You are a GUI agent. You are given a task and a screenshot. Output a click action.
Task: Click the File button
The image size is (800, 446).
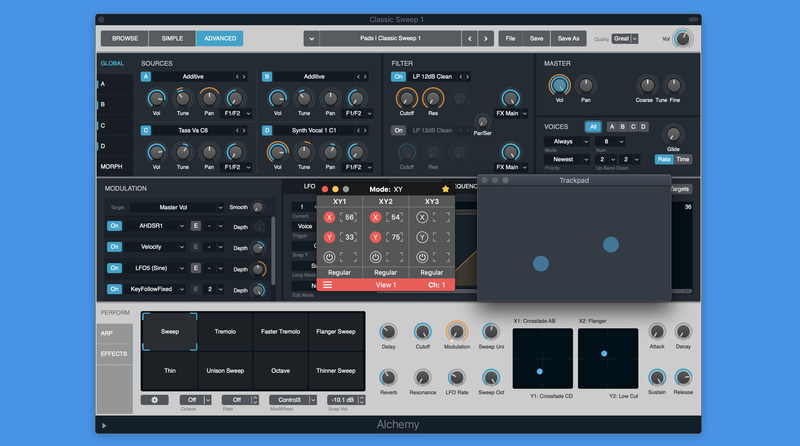(x=510, y=38)
